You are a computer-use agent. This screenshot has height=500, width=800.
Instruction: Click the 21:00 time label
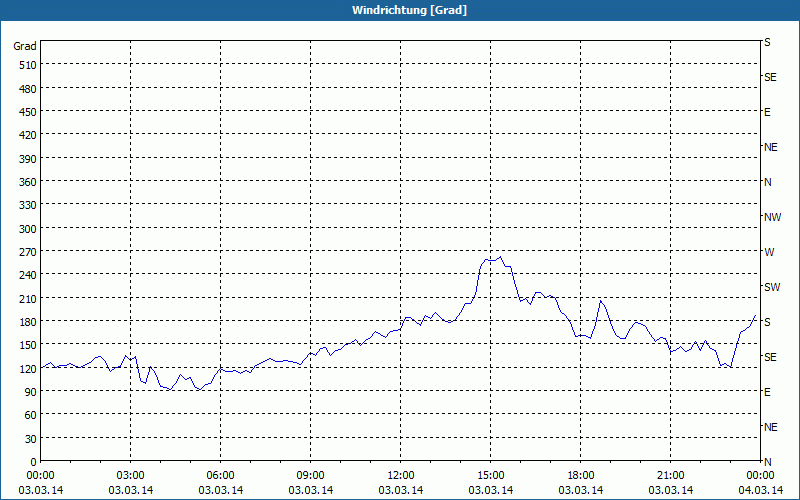coord(670,476)
